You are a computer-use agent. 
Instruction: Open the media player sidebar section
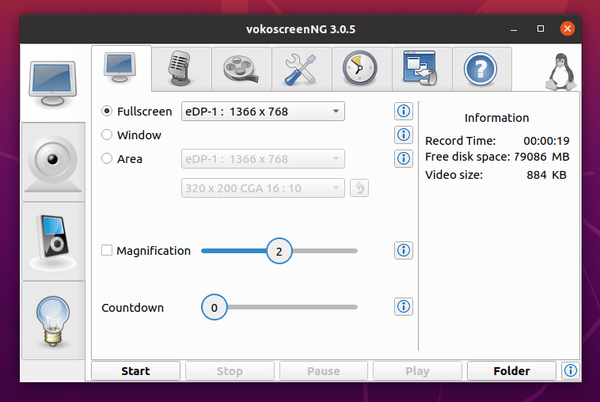[53, 242]
